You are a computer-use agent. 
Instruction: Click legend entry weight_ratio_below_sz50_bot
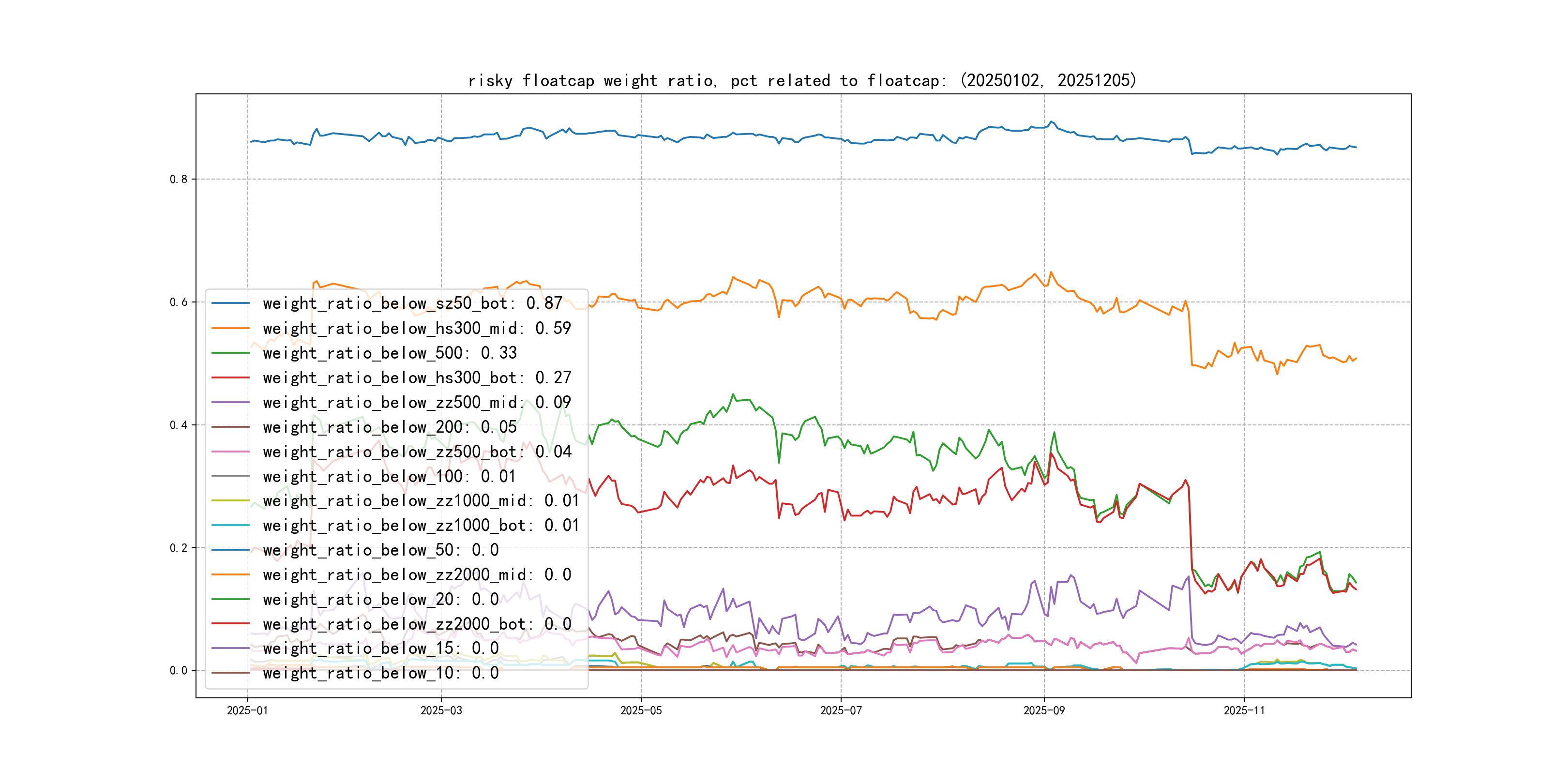[x=412, y=303]
